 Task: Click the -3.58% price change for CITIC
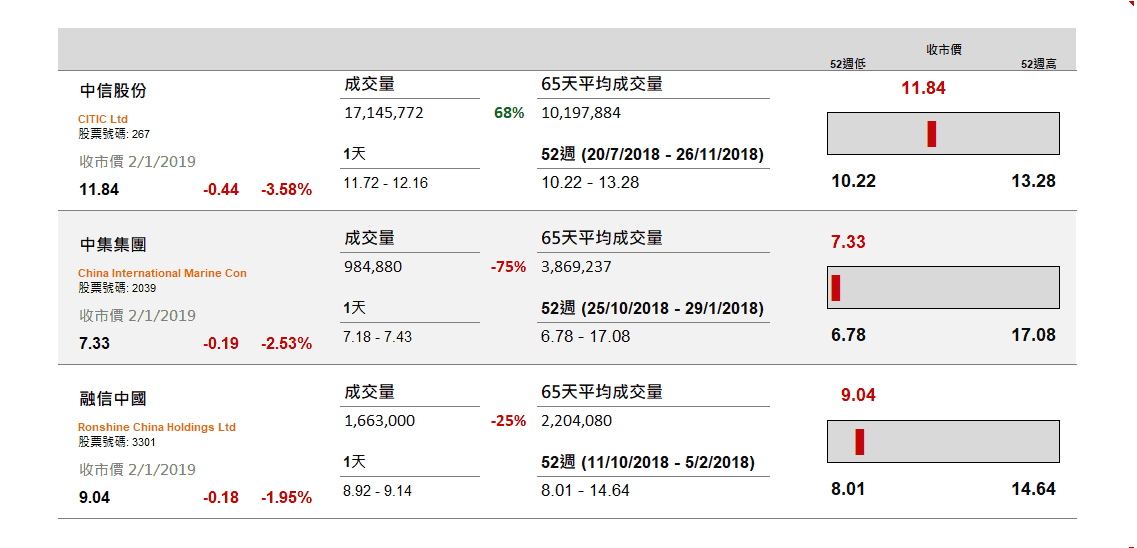point(287,190)
